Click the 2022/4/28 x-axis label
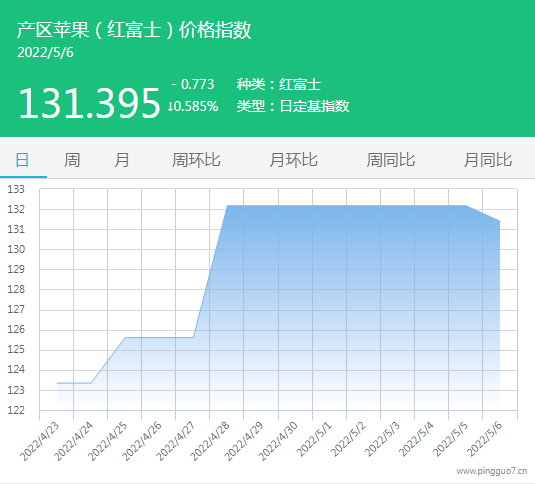 point(210,441)
